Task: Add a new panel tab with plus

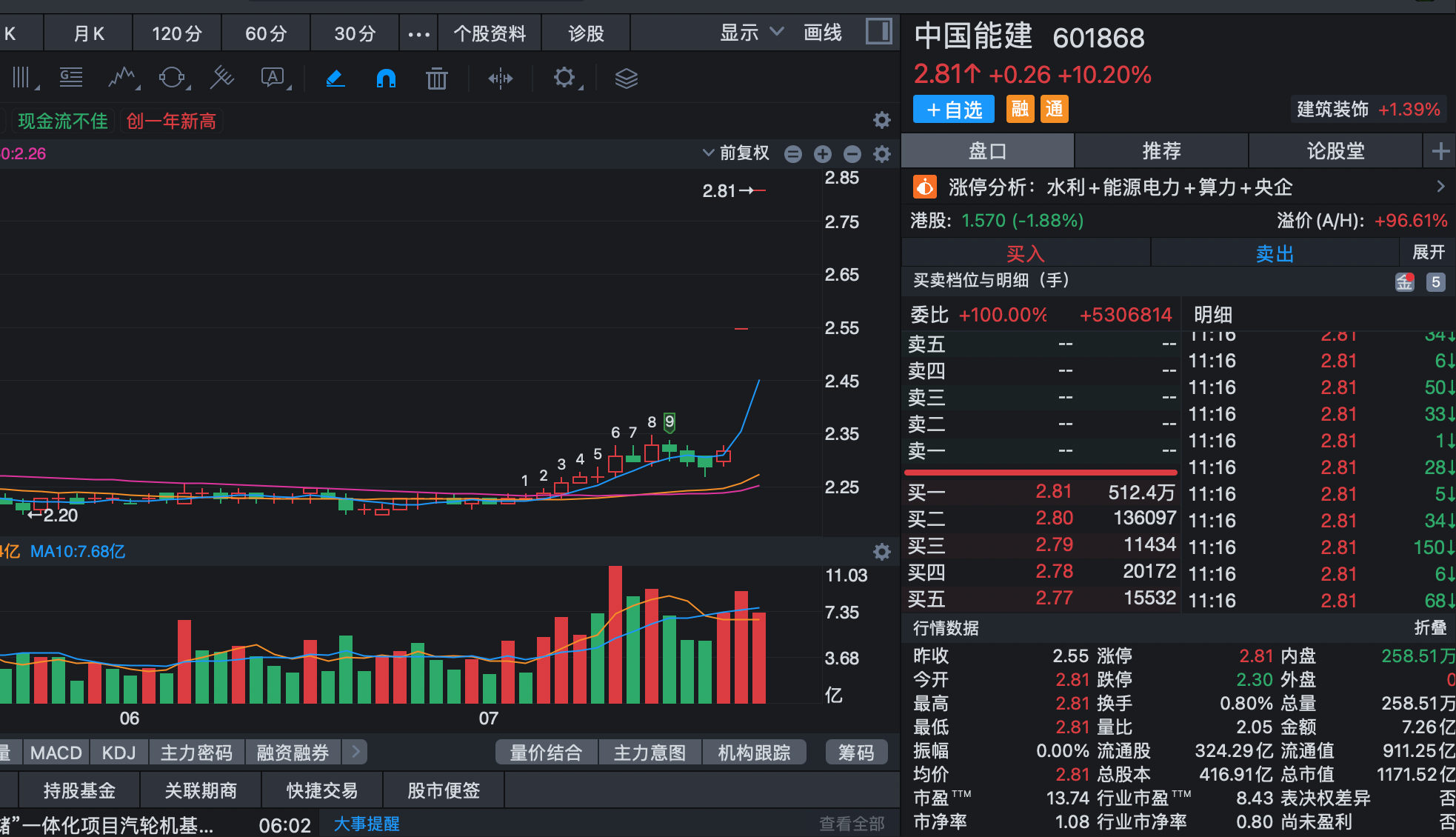Action: (x=1440, y=152)
